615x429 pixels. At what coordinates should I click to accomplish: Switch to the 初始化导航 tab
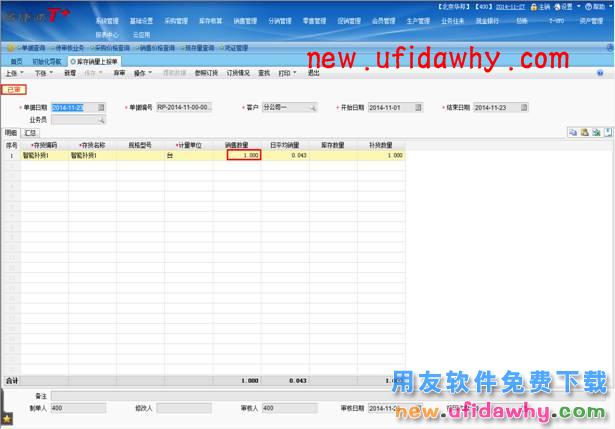47,62
